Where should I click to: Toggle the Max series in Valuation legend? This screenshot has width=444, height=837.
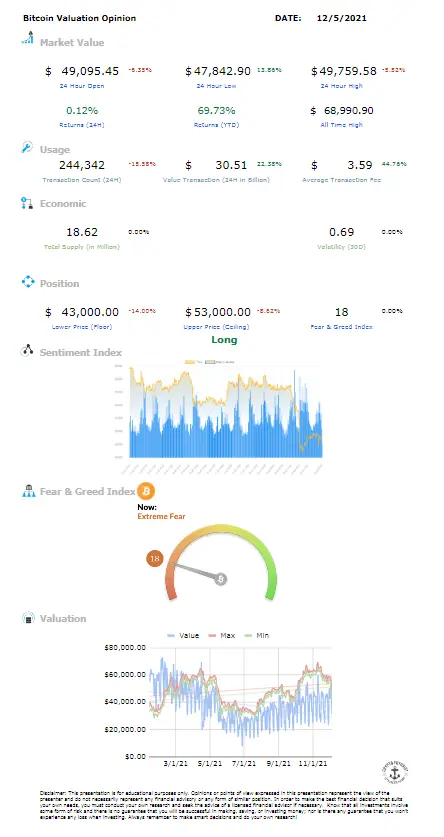pyautogui.click(x=221, y=635)
